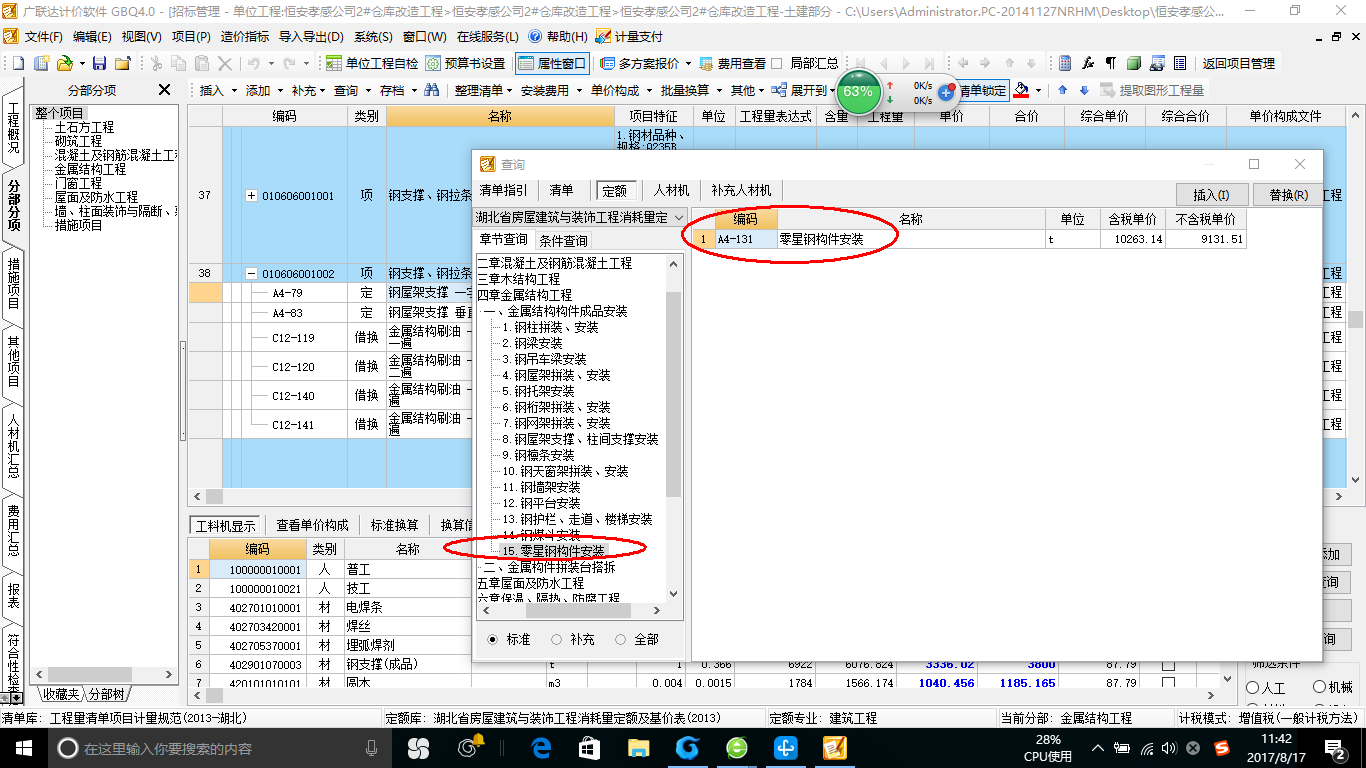
Task: Click 返回项目管理 button
Action: tap(1239, 63)
